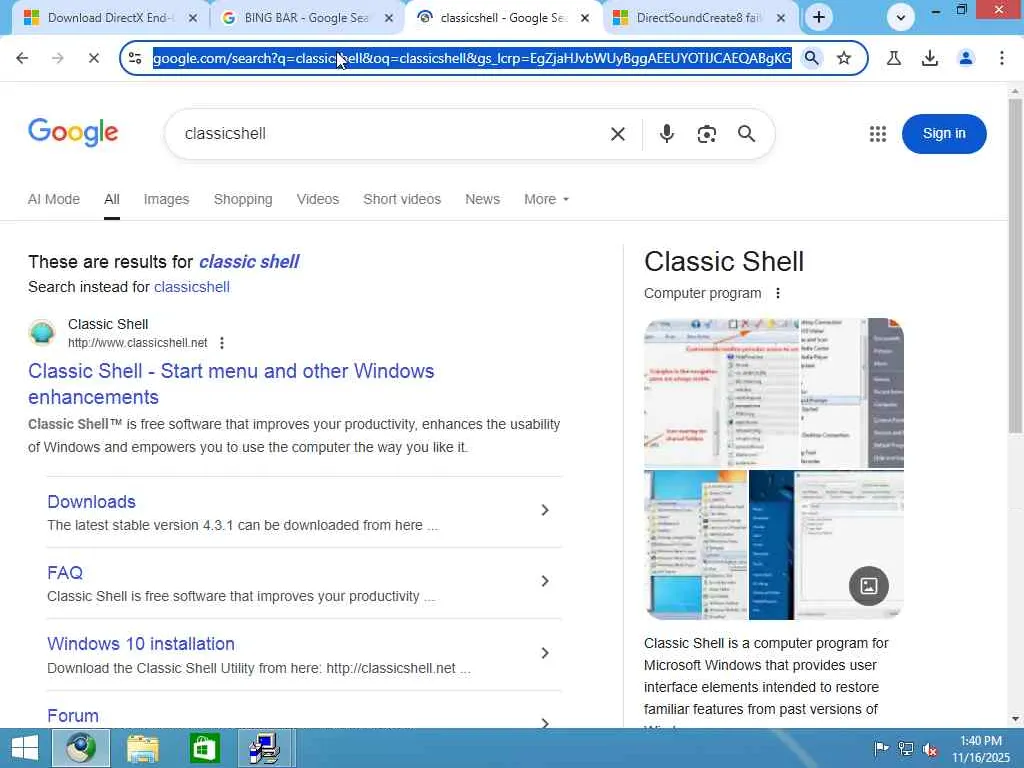Image resolution: width=1024 pixels, height=768 pixels.
Task: Open the downloads icon in the toolbar
Action: [x=929, y=58]
